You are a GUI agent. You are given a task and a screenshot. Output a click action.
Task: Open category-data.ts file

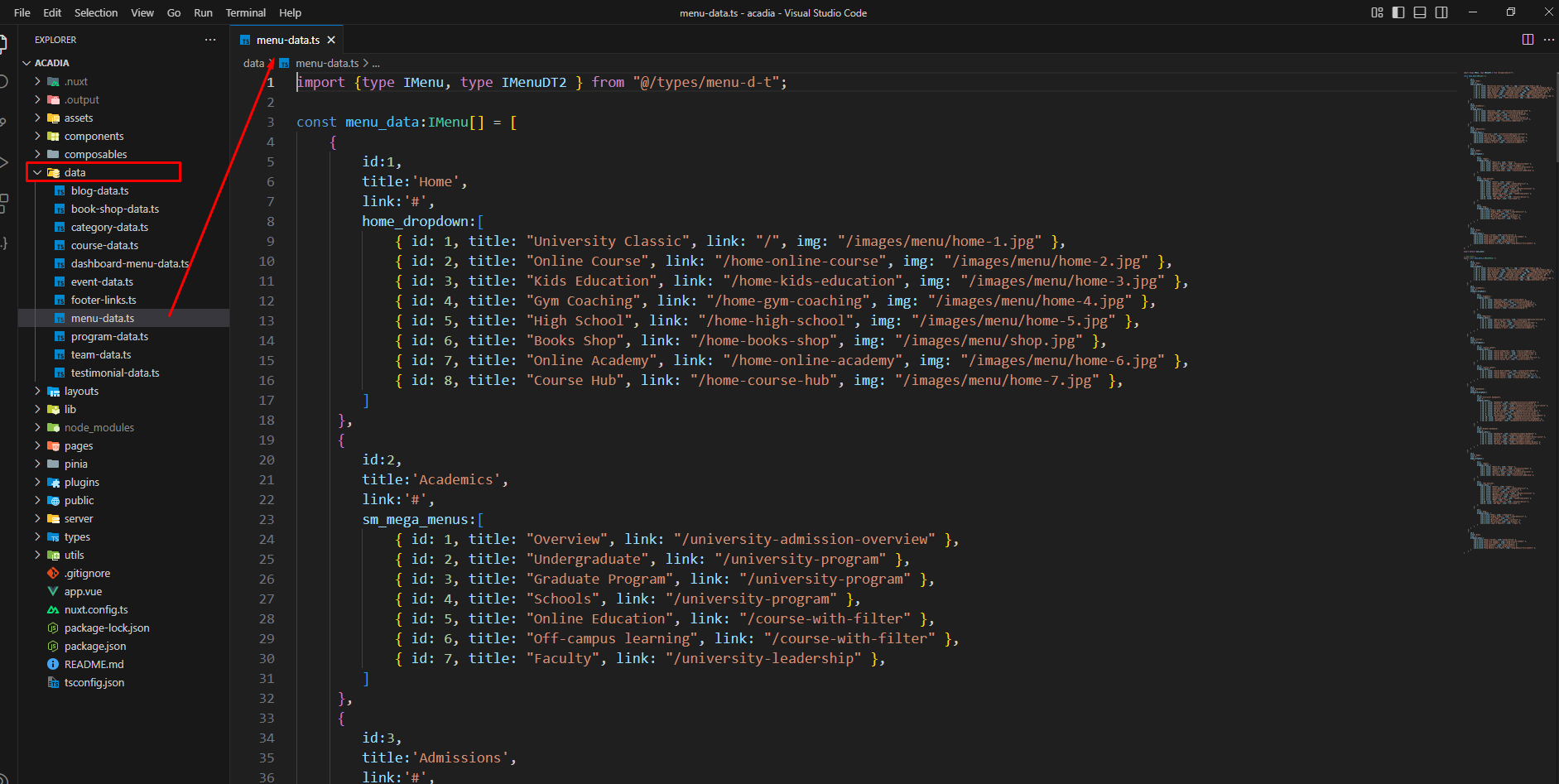pyautogui.click(x=124, y=227)
